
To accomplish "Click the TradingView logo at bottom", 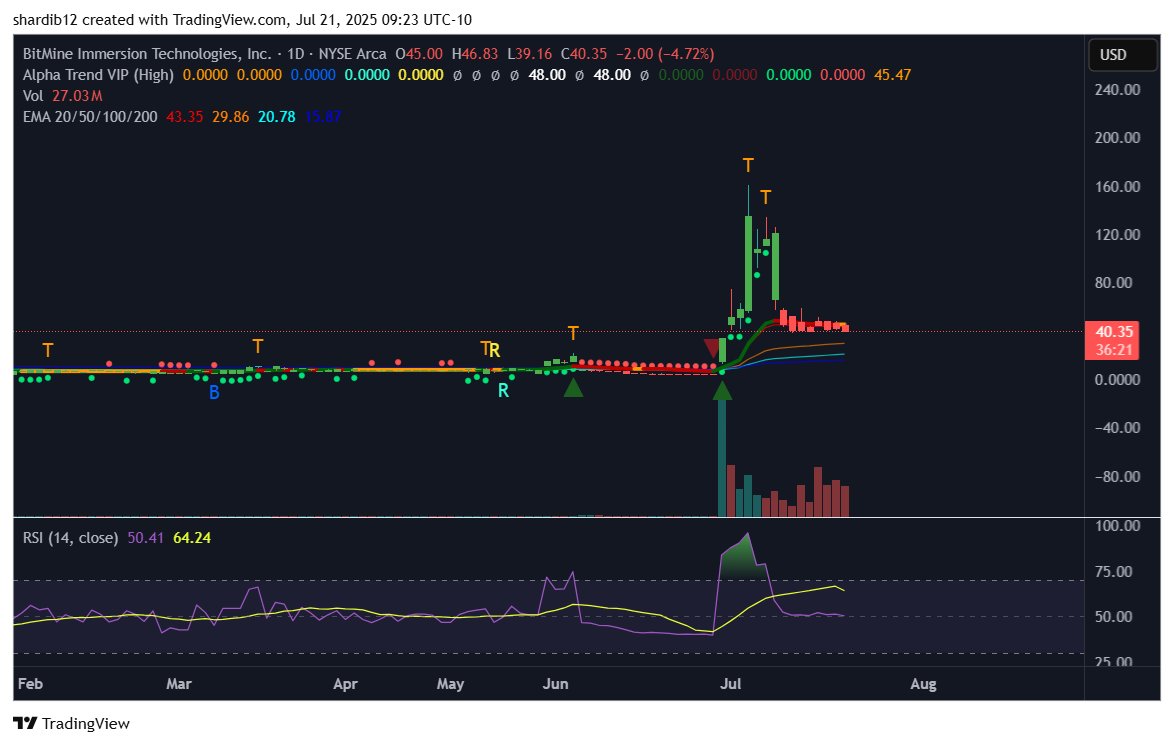I will (x=72, y=723).
